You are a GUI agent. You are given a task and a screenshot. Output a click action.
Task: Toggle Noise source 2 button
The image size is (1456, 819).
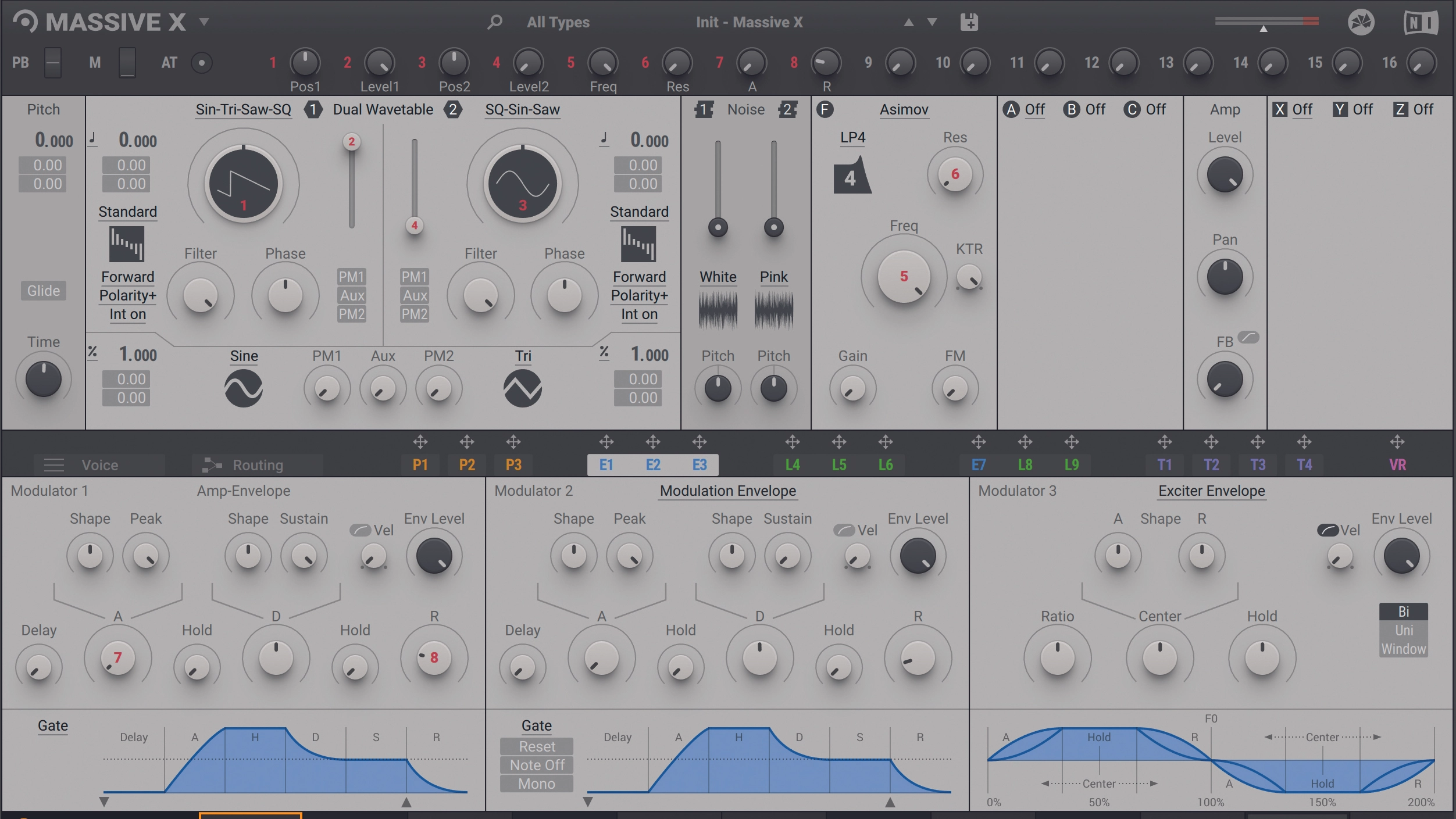(x=787, y=109)
